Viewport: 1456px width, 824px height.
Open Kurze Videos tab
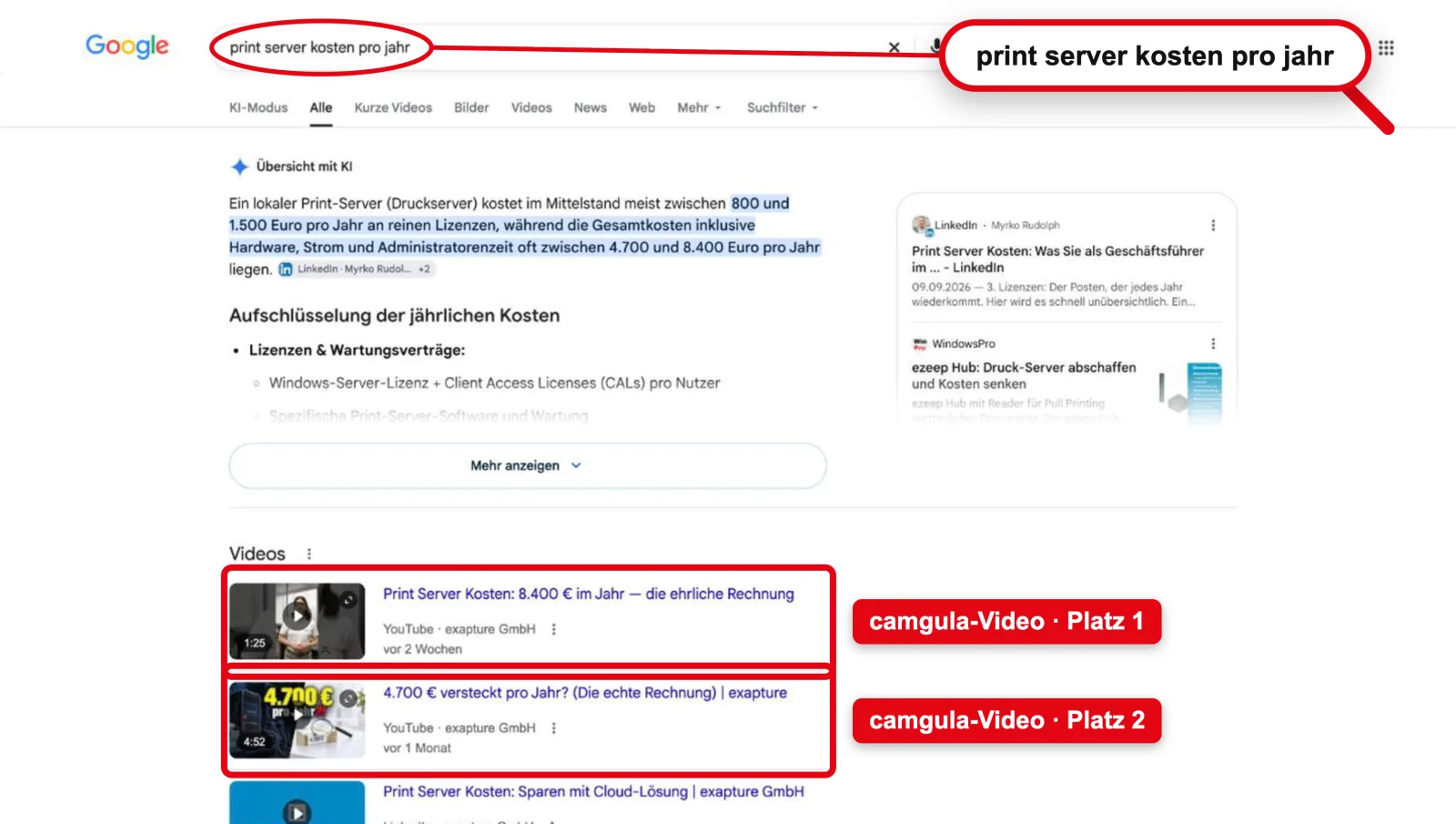click(x=393, y=107)
